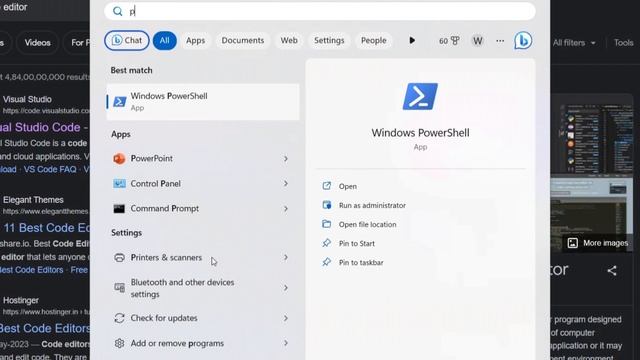Image resolution: width=640 pixels, height=360 pixels.
Task: Choose Open file location
Action: click(367, 224)
